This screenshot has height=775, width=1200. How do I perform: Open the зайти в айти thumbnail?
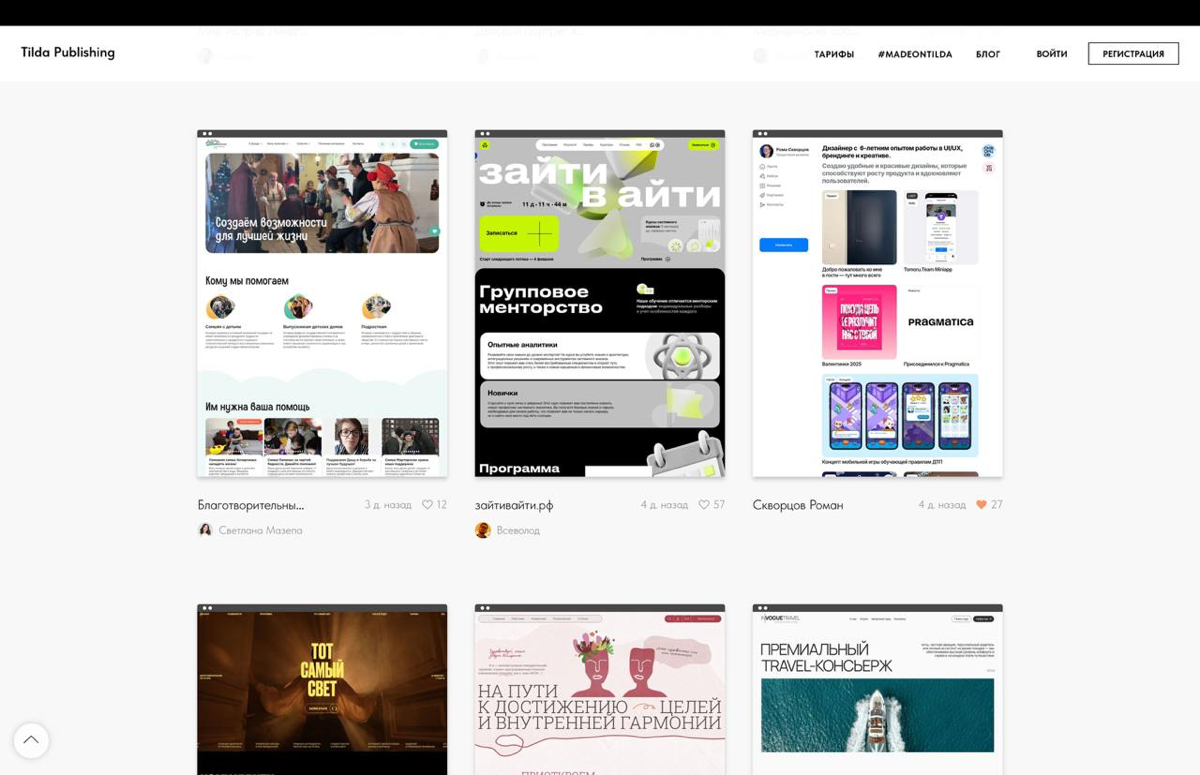[x=599, y=304]
